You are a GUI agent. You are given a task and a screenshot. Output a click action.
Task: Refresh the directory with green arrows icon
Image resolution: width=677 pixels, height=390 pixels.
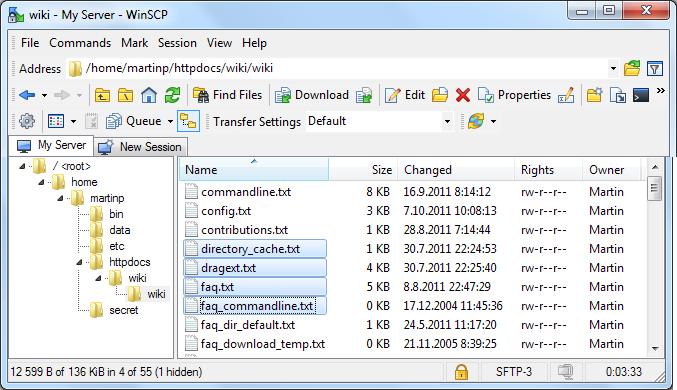(x=172, y=95)
